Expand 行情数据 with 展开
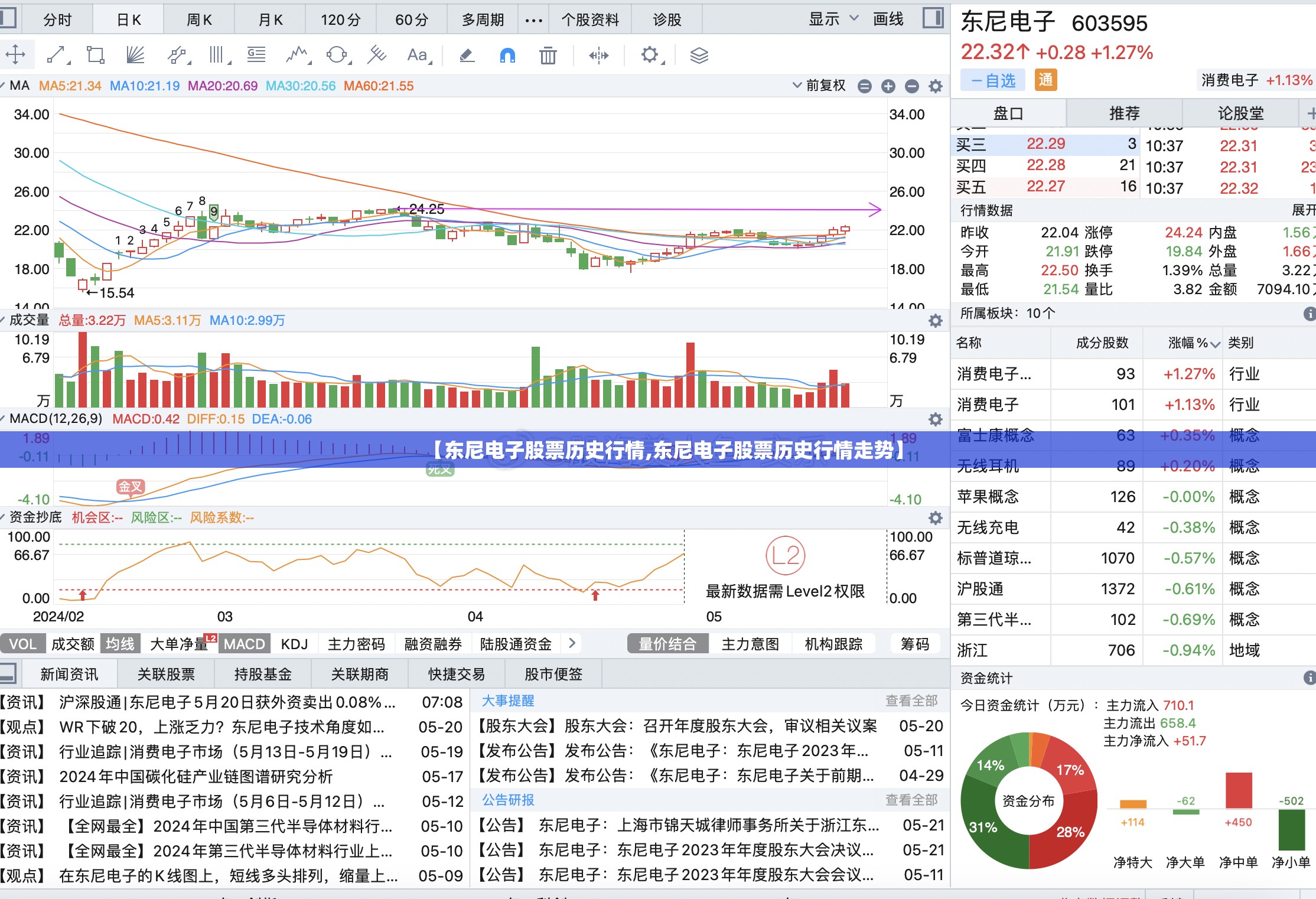Screen dimensions: 1316x899 click(x=1303, y=210)
